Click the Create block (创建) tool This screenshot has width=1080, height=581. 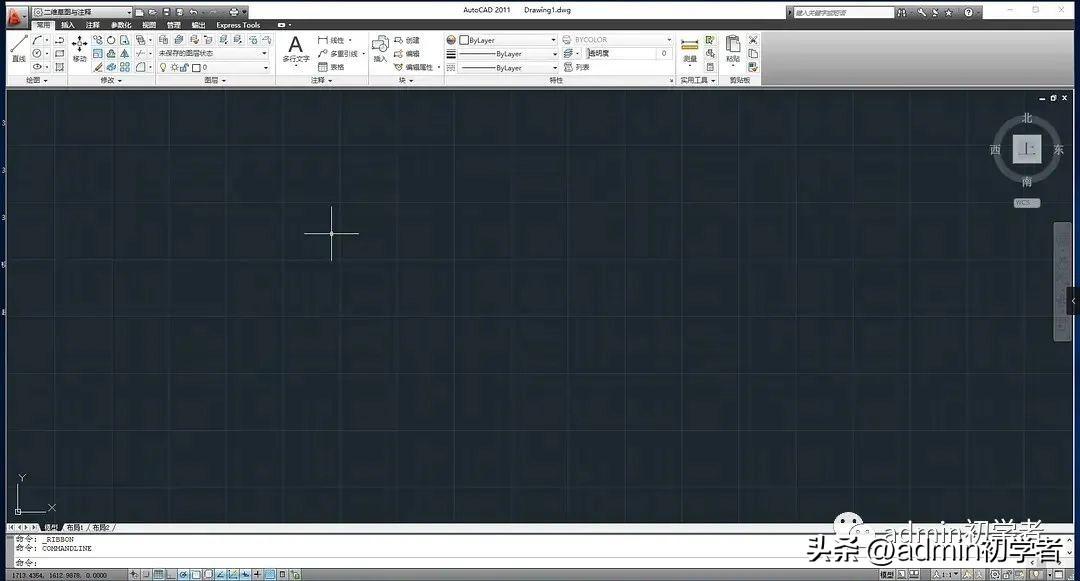(406, 40)
